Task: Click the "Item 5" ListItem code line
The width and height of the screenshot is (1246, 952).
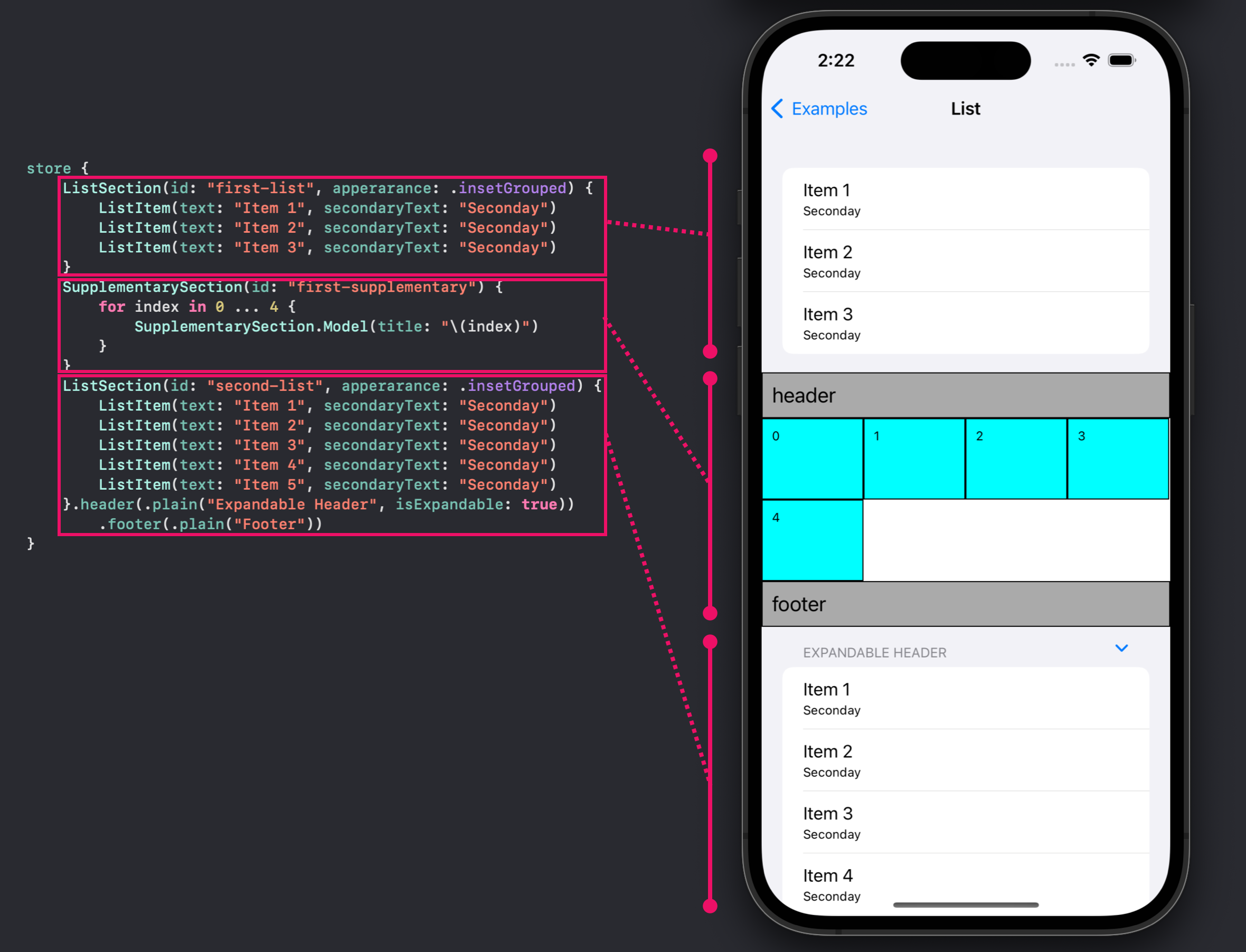Action: pyautogui.click(x=327, y=484)
